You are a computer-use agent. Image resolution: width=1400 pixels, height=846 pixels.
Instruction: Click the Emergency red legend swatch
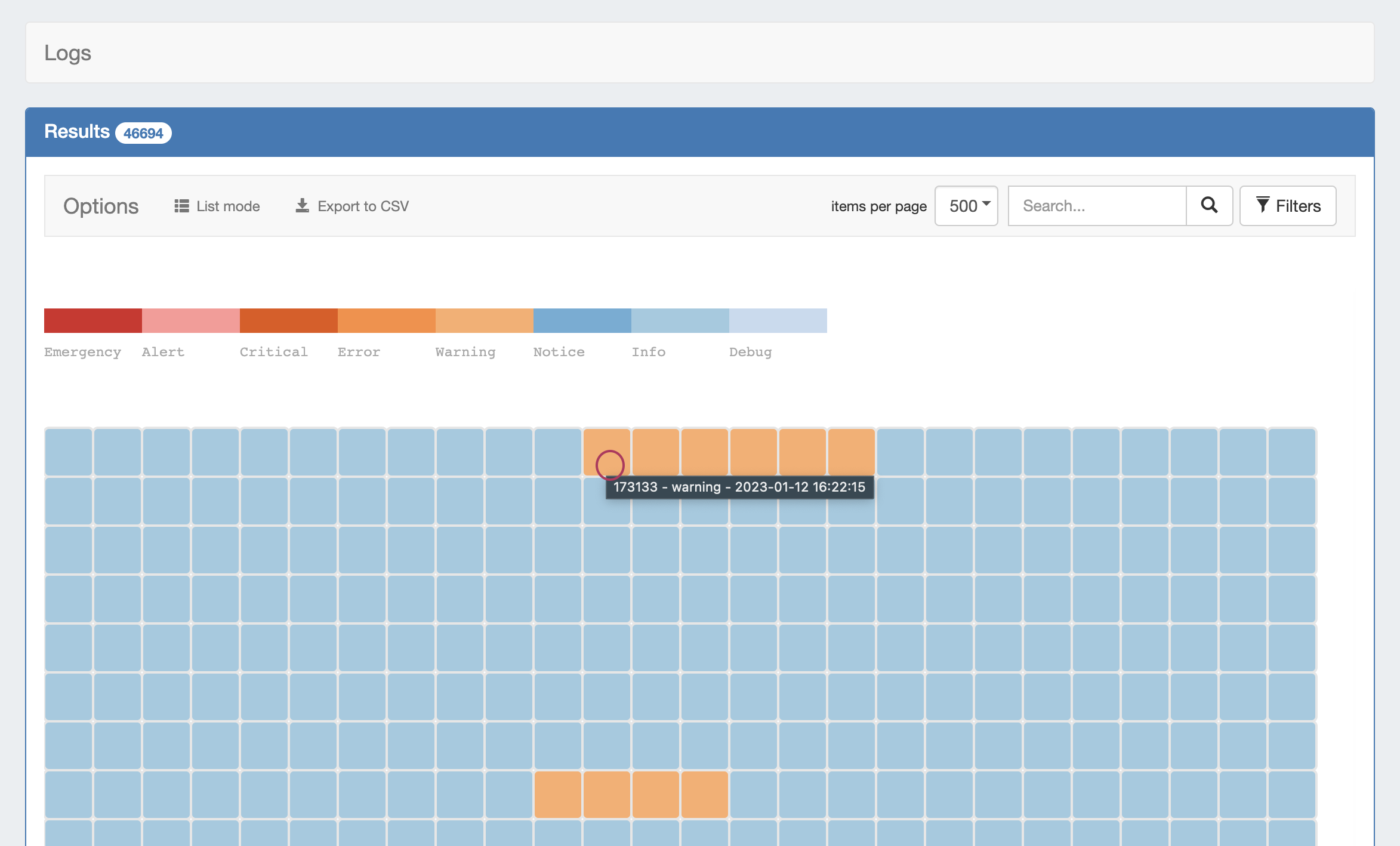[93, 320]
